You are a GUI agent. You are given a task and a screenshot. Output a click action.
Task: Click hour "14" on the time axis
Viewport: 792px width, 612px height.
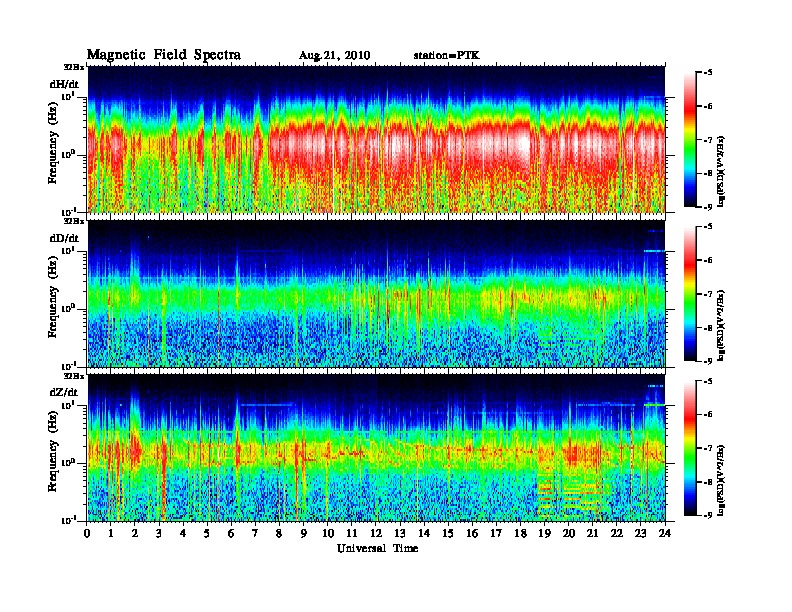pos(424,533)
